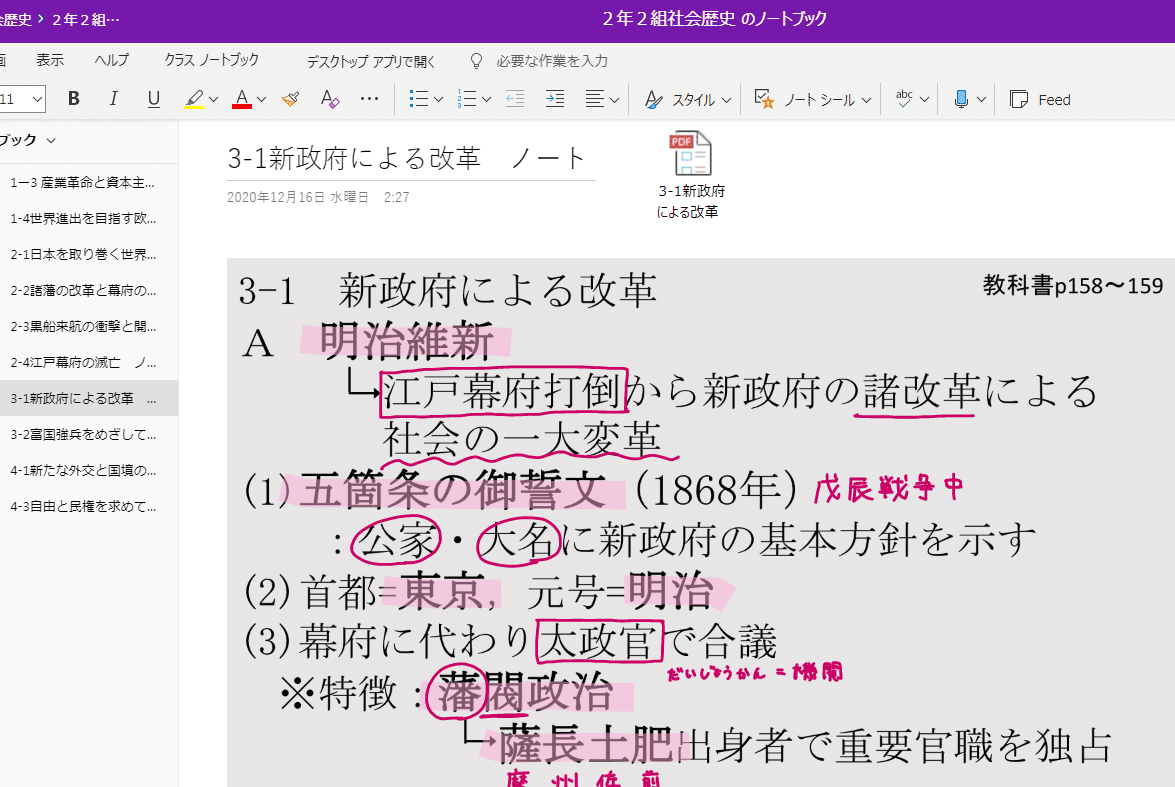This screenshot has width=1175, height=787.
Task: Increase the paragraph indent
Action: click(x=553, y=99)
